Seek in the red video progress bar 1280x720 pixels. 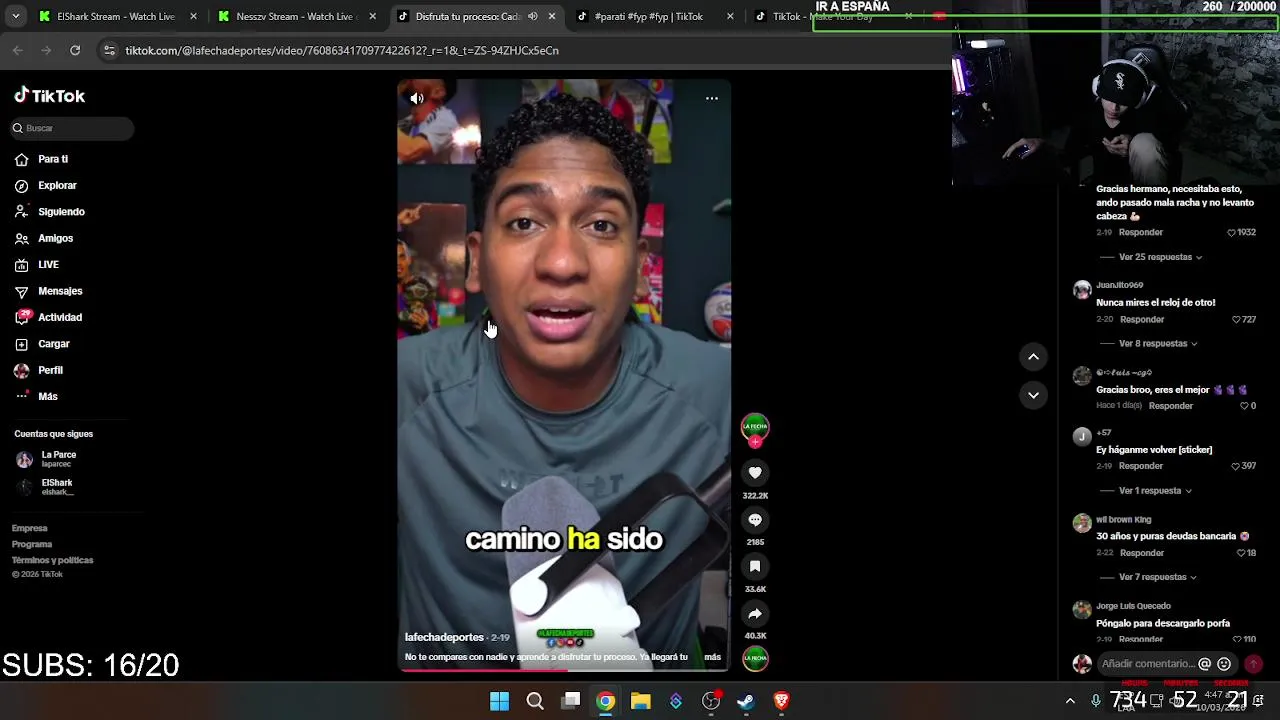[564, 670]
